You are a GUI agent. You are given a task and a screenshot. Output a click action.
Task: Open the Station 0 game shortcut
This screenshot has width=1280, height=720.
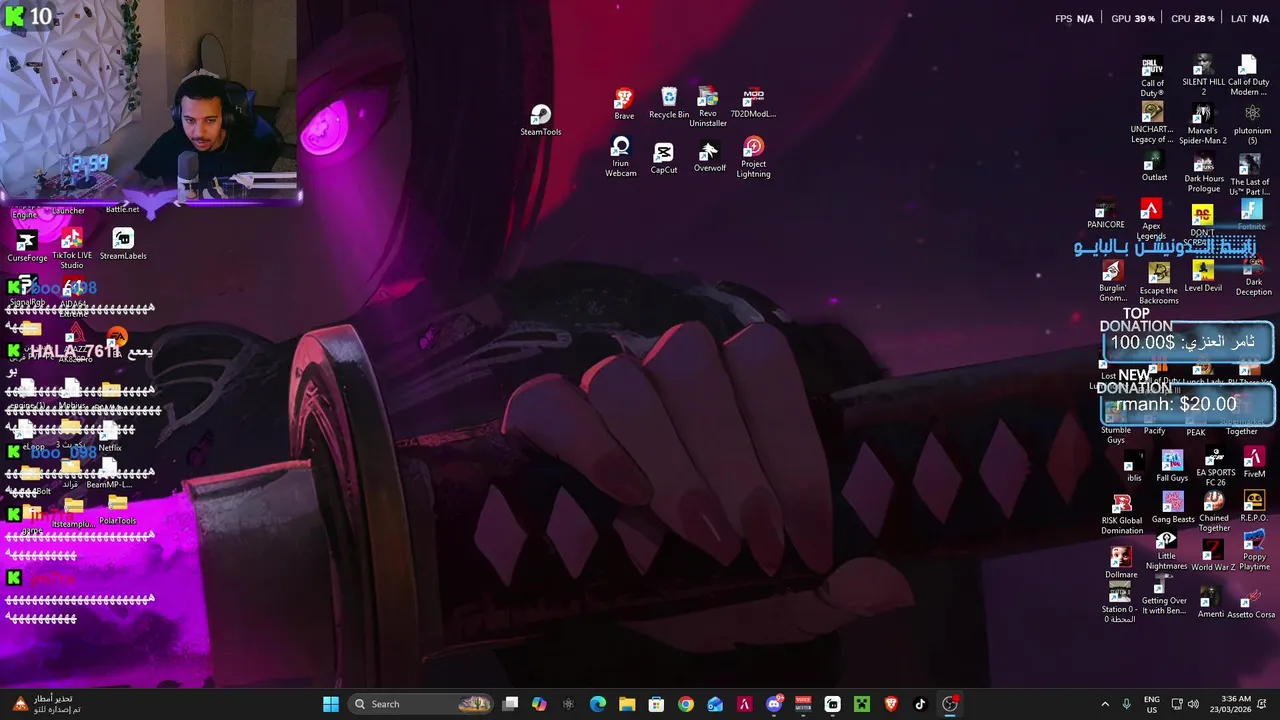tap(1120, 603)
